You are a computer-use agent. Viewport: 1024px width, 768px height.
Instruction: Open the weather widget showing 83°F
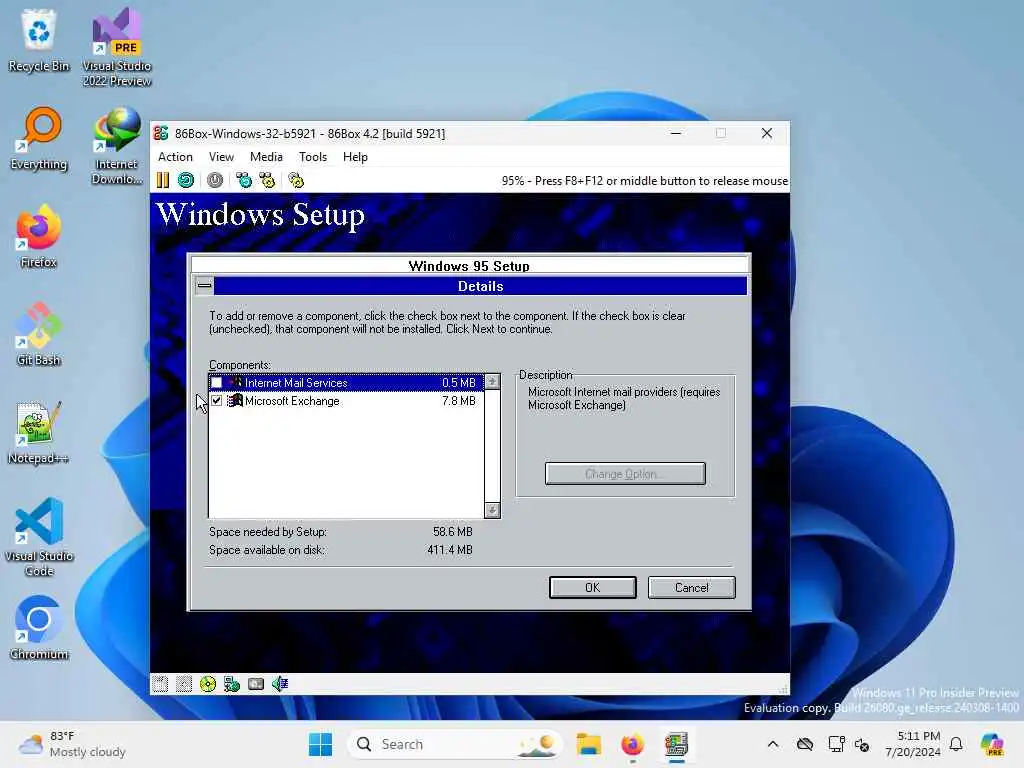click(x=72, y=744)
